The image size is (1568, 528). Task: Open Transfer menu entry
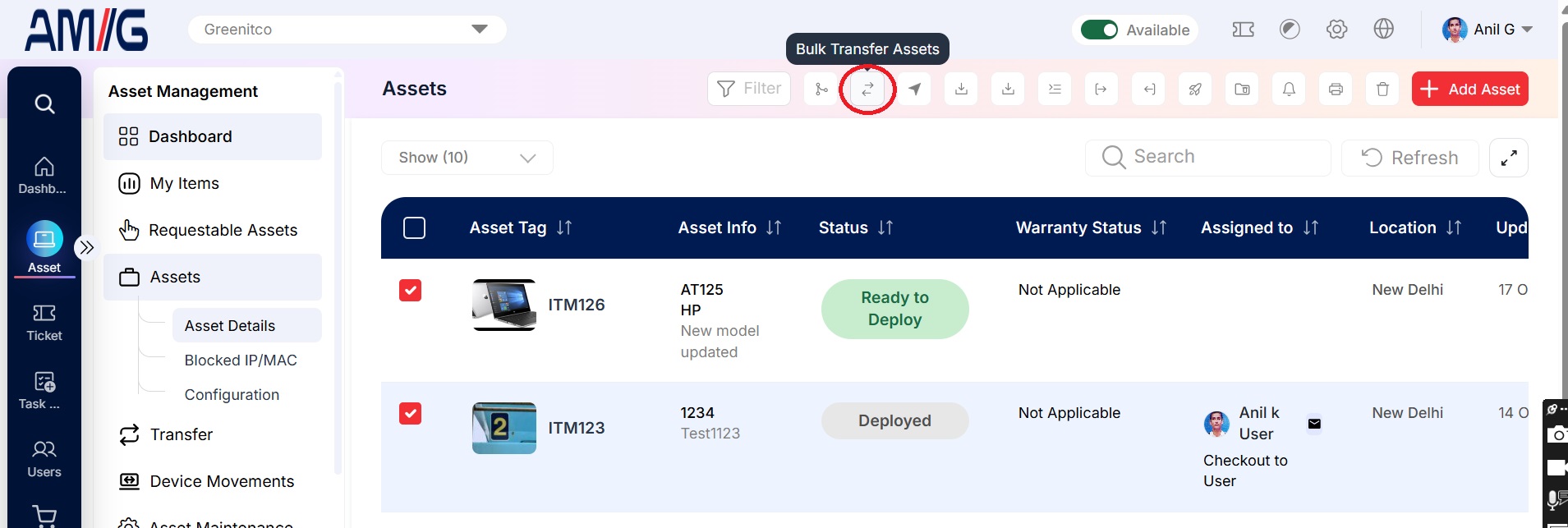click(213, 434)
